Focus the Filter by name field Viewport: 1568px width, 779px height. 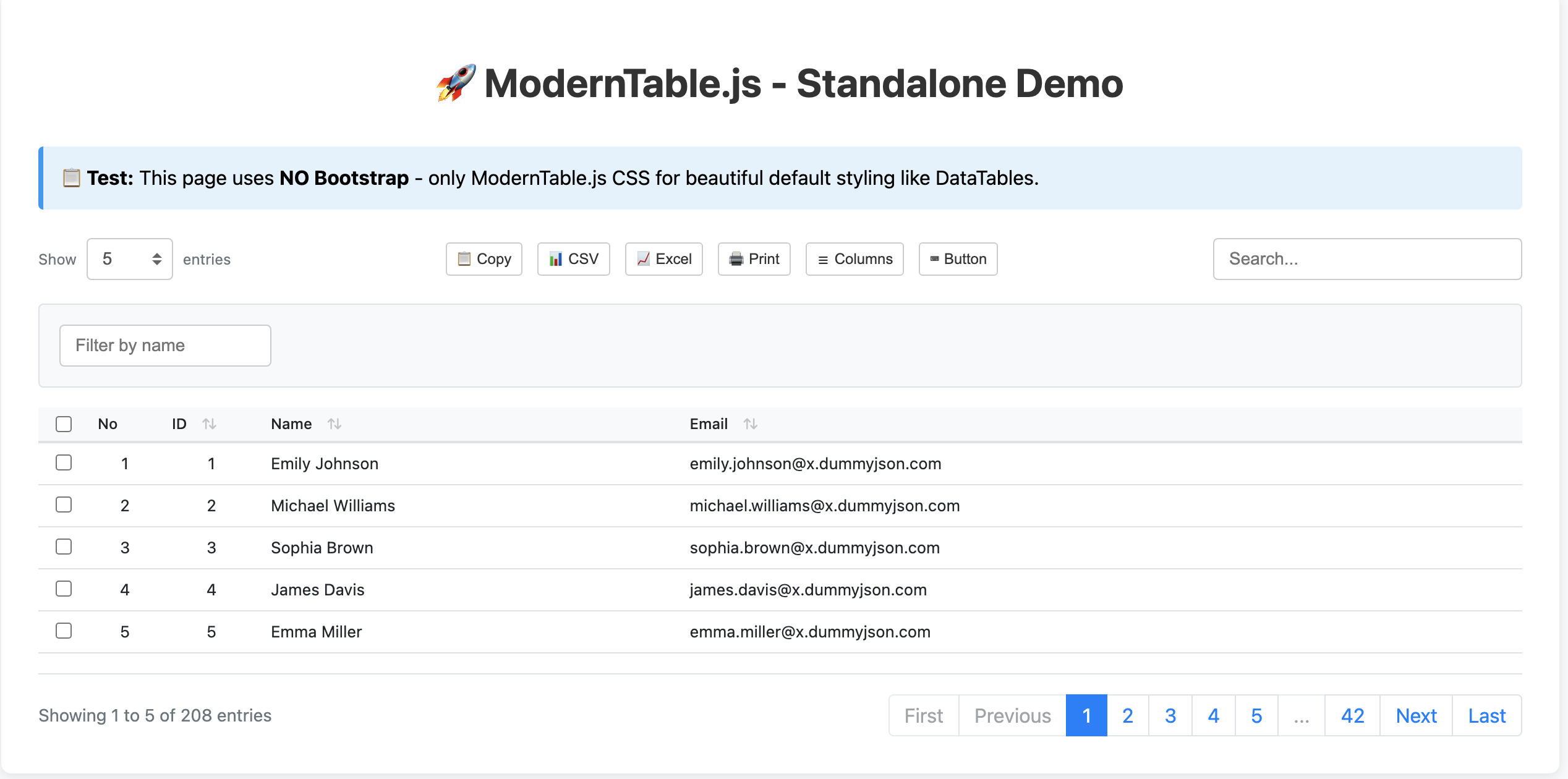[x=165, y=346]
